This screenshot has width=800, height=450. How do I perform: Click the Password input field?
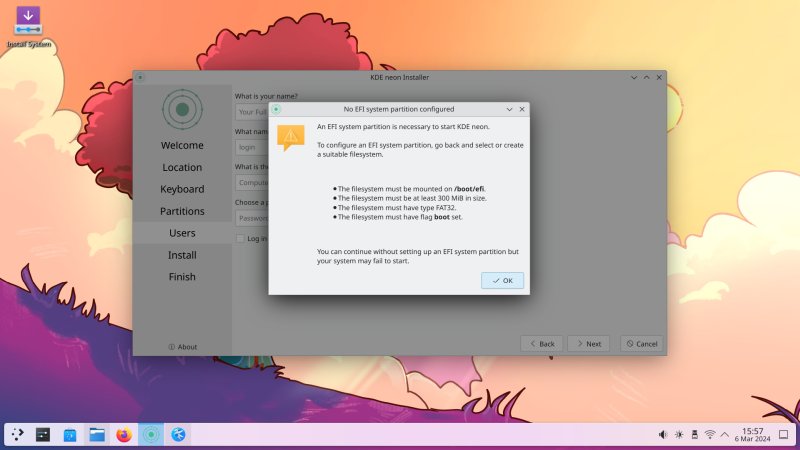[x=252, y=218]
